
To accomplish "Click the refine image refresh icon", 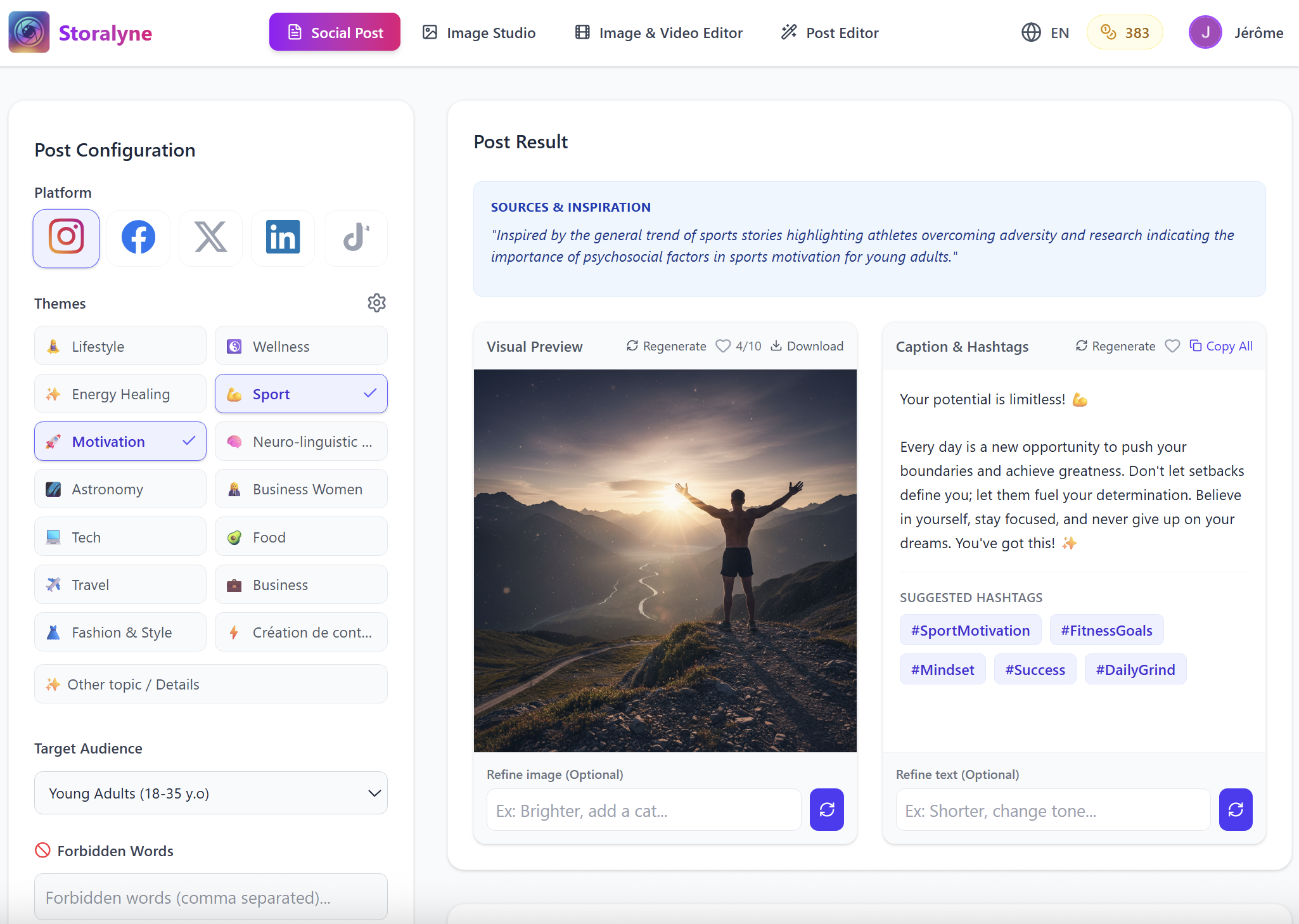I will click(x=826, y=809).
